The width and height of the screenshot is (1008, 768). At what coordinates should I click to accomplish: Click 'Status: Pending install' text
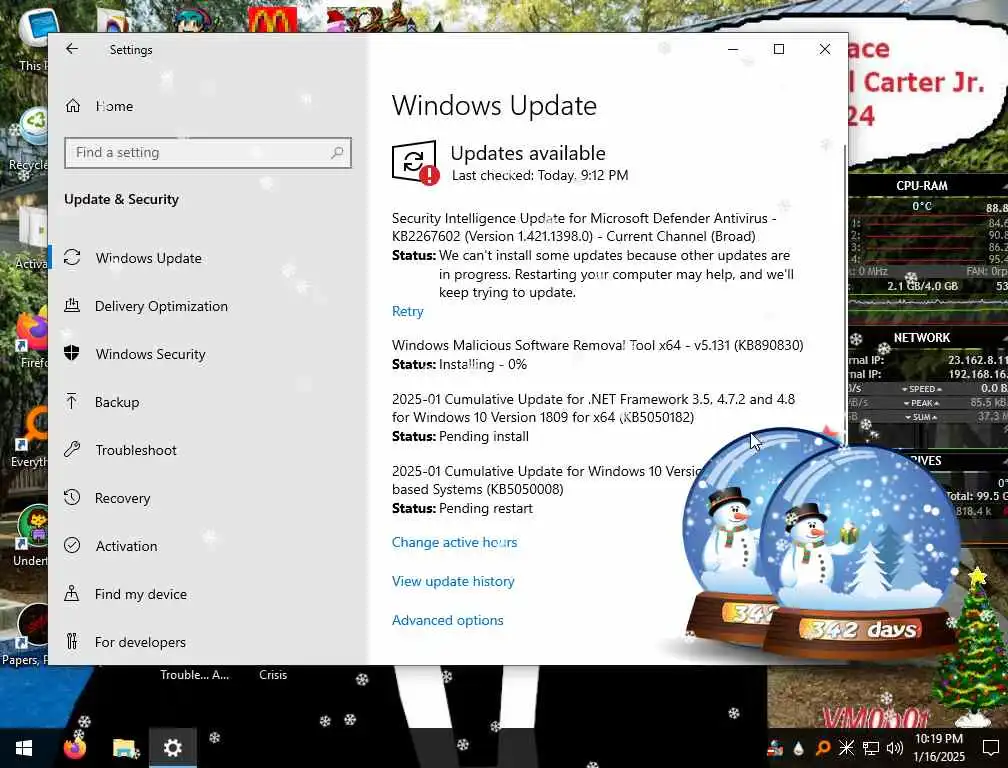click(x=460, y=436)
